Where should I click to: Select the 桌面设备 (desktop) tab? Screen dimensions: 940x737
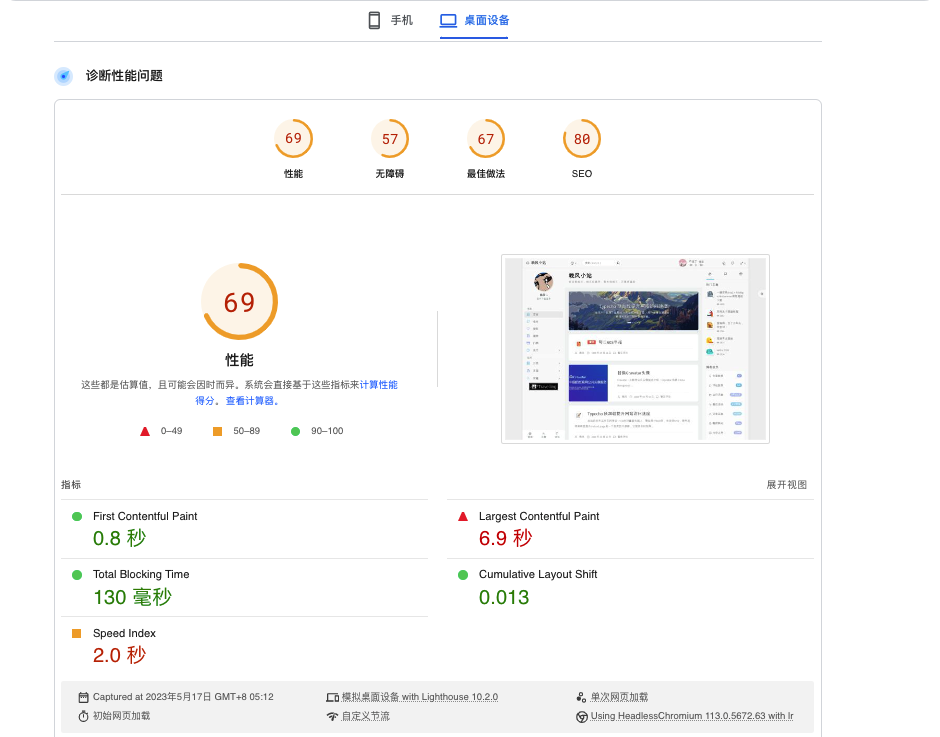click(x=474, y=20)
